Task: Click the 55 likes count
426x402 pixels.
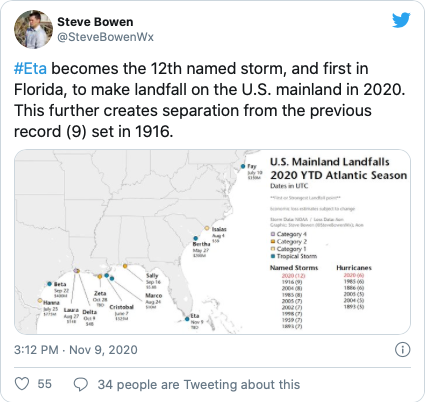Action: pos(45,384)
